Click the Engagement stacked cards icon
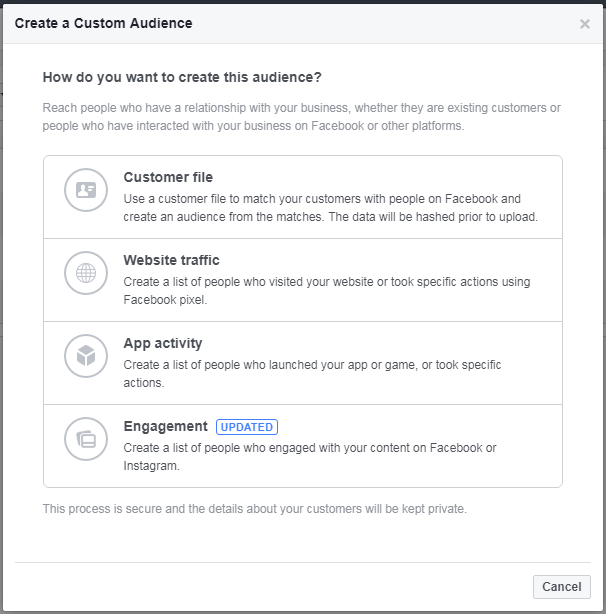606x614 pixels. coord(86,439)
